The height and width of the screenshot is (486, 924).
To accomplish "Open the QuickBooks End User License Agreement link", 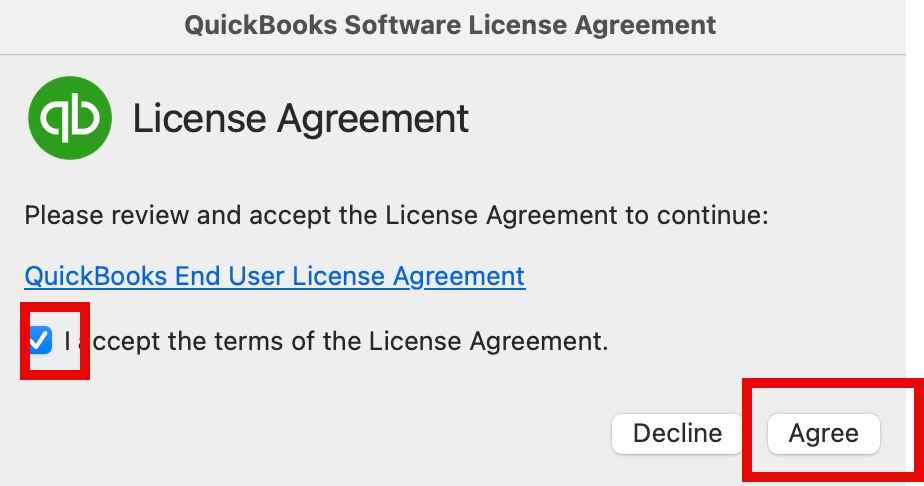I will click(274, 276).
